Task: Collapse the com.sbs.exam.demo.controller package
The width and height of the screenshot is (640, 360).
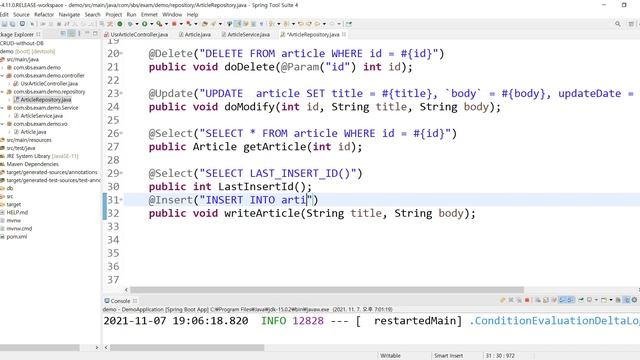Action: tap(2, 76)
